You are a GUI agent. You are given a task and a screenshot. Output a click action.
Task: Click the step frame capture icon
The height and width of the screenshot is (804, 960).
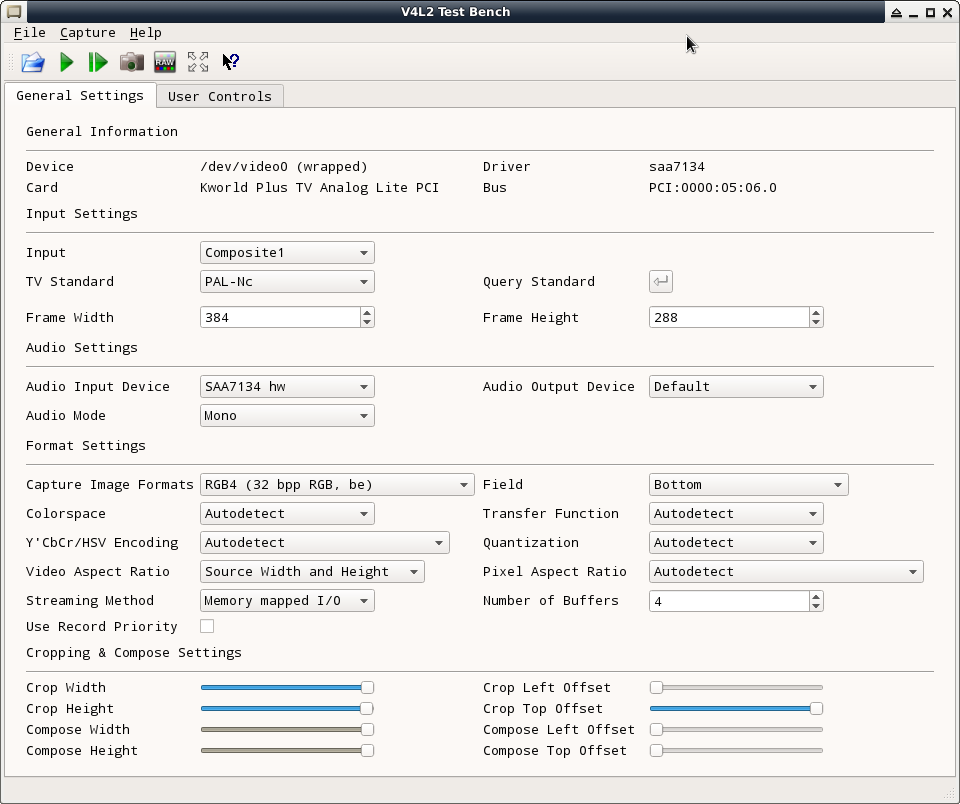[x=98, y=62]
